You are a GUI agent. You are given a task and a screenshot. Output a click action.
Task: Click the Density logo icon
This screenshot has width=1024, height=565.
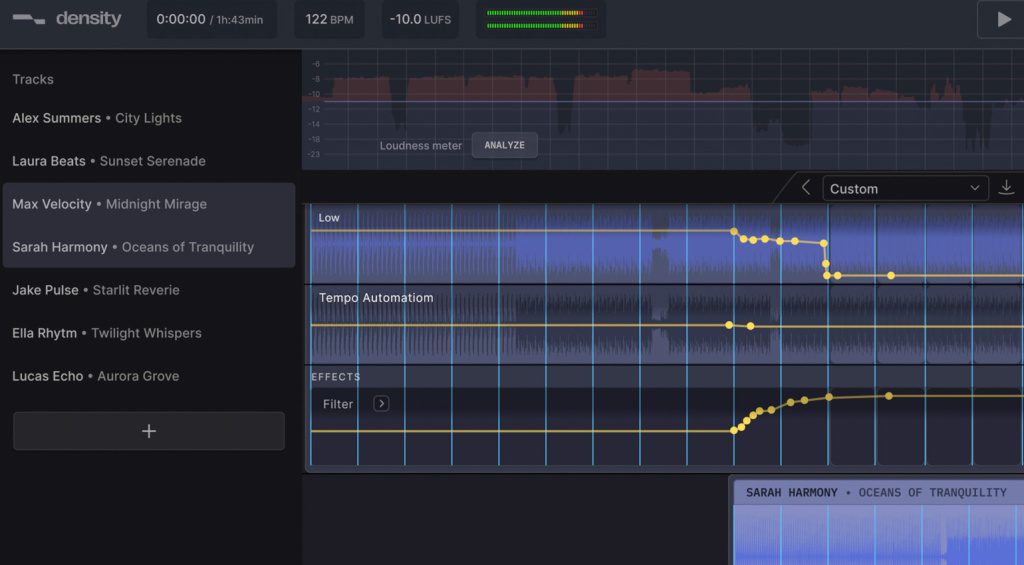[29, 19]
